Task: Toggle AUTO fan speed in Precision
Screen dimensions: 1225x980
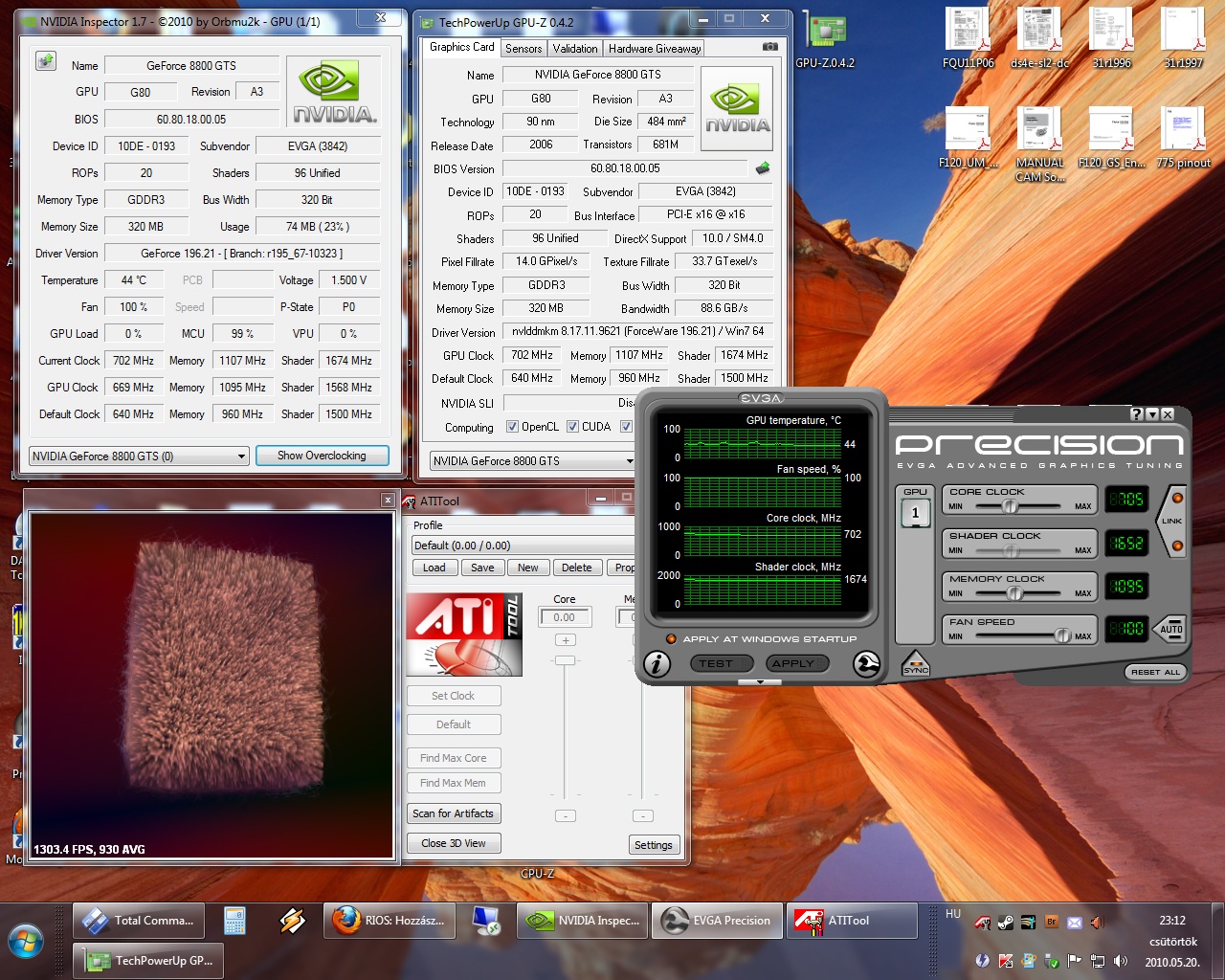Action: [x=1171, y=629]
